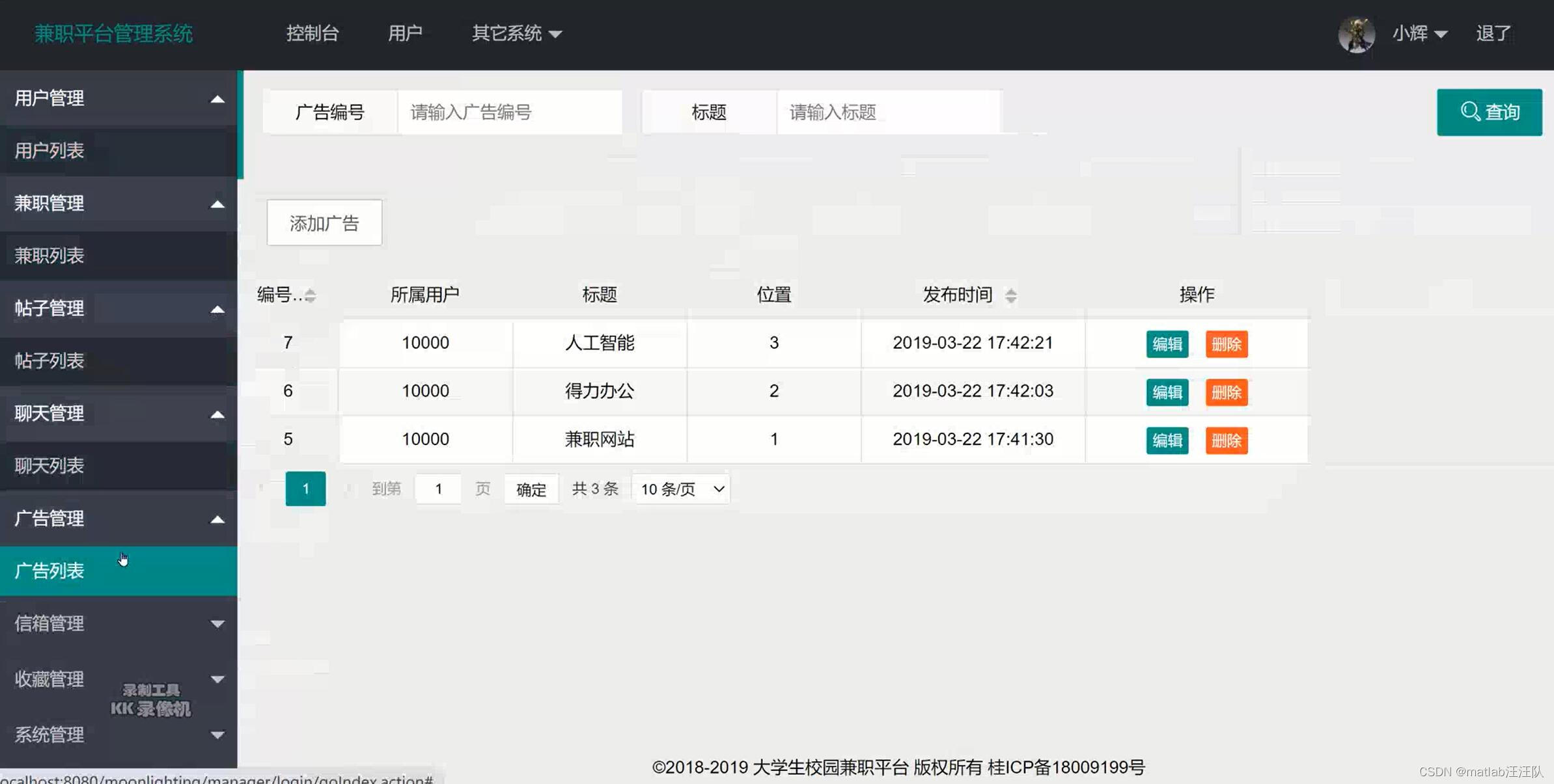
Task: Delete the 得力办公 ad row
Action: tap(1226, 392)
